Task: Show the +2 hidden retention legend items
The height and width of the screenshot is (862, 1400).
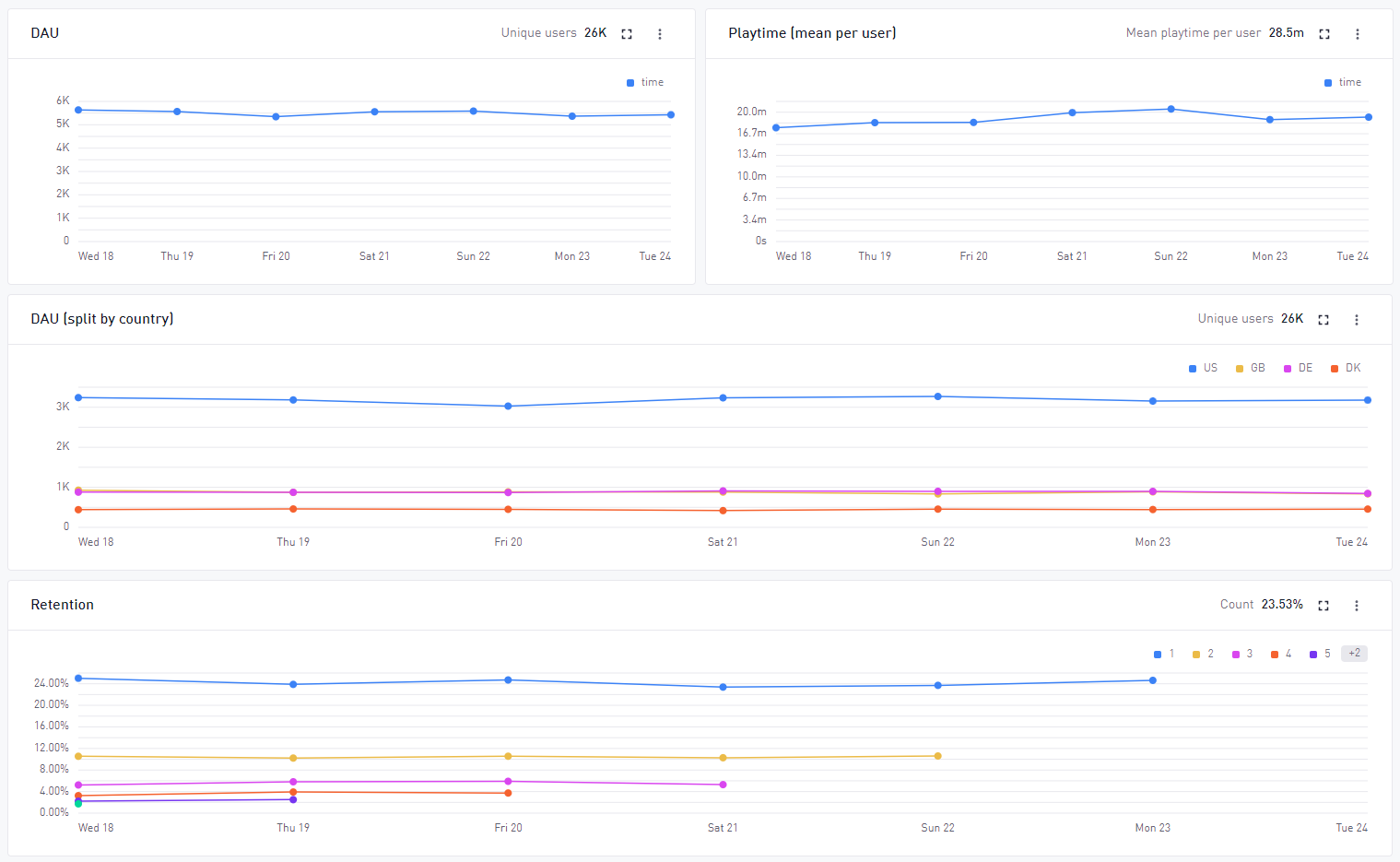Action: click(x=1354, y=654)
